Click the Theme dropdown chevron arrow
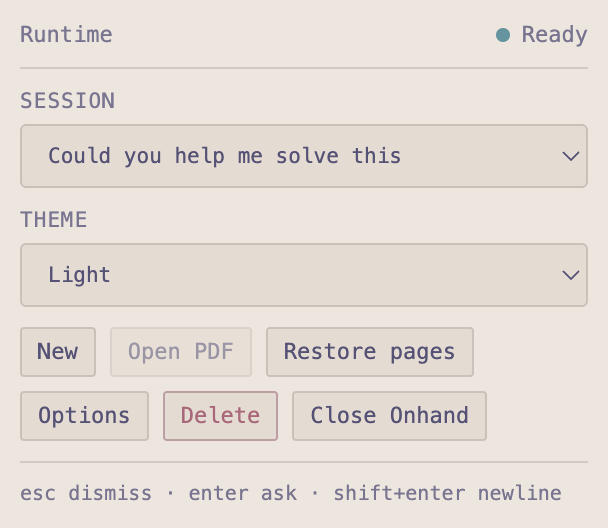The height and width of the screenshot is (528, 608). point(571,275)
